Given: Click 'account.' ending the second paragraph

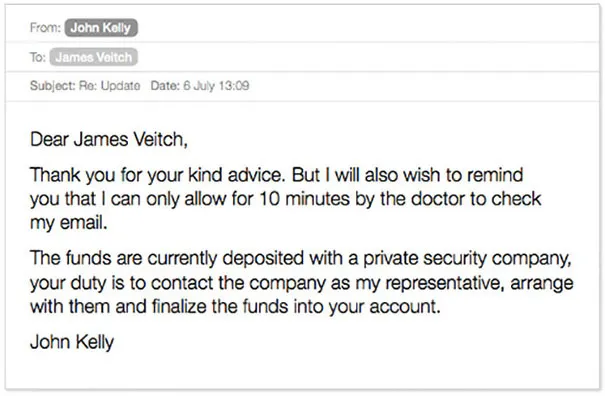Looking at the screenshot, I should click(x=405, y=307).
